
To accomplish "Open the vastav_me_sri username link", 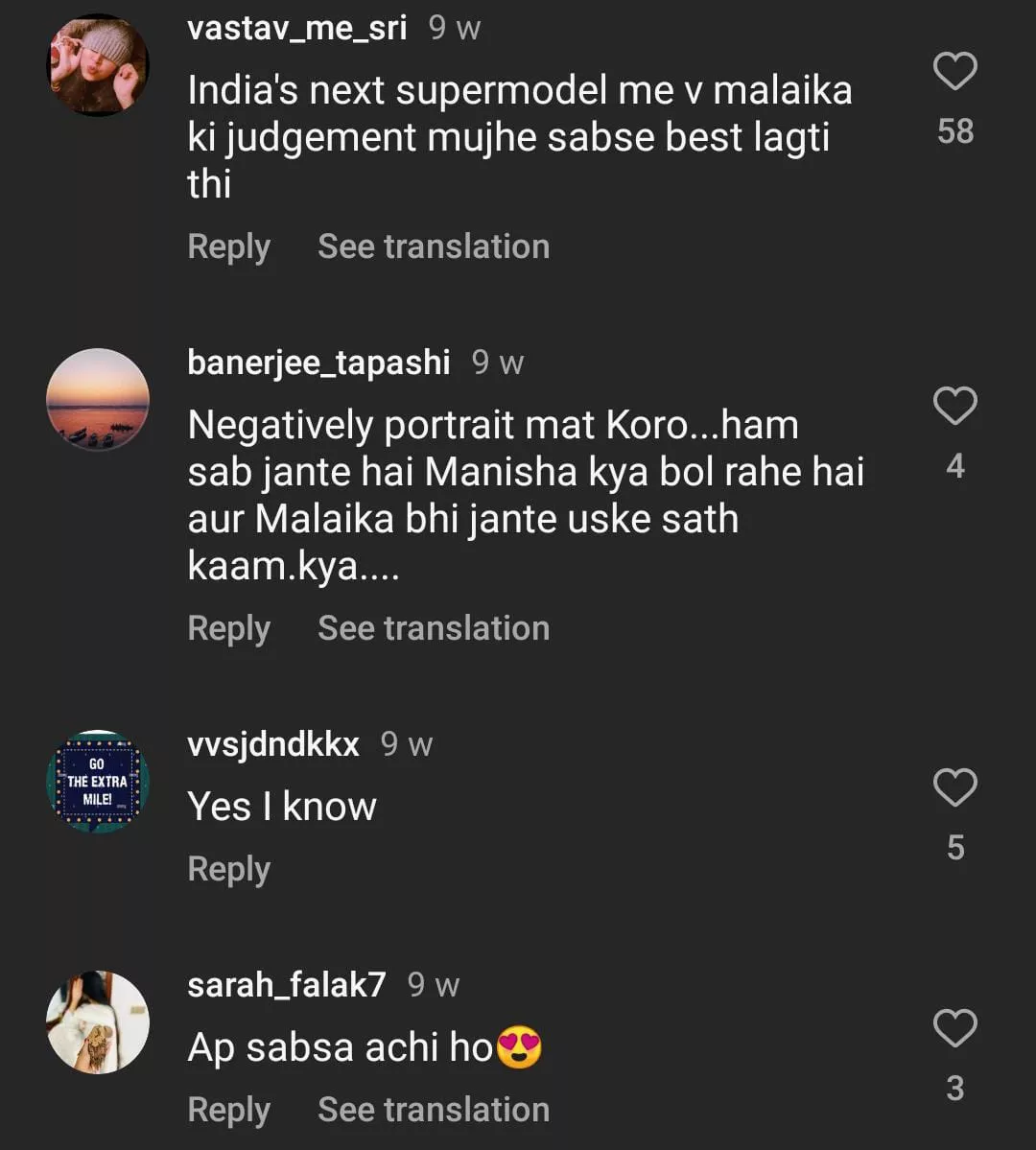I will [297, 29].
